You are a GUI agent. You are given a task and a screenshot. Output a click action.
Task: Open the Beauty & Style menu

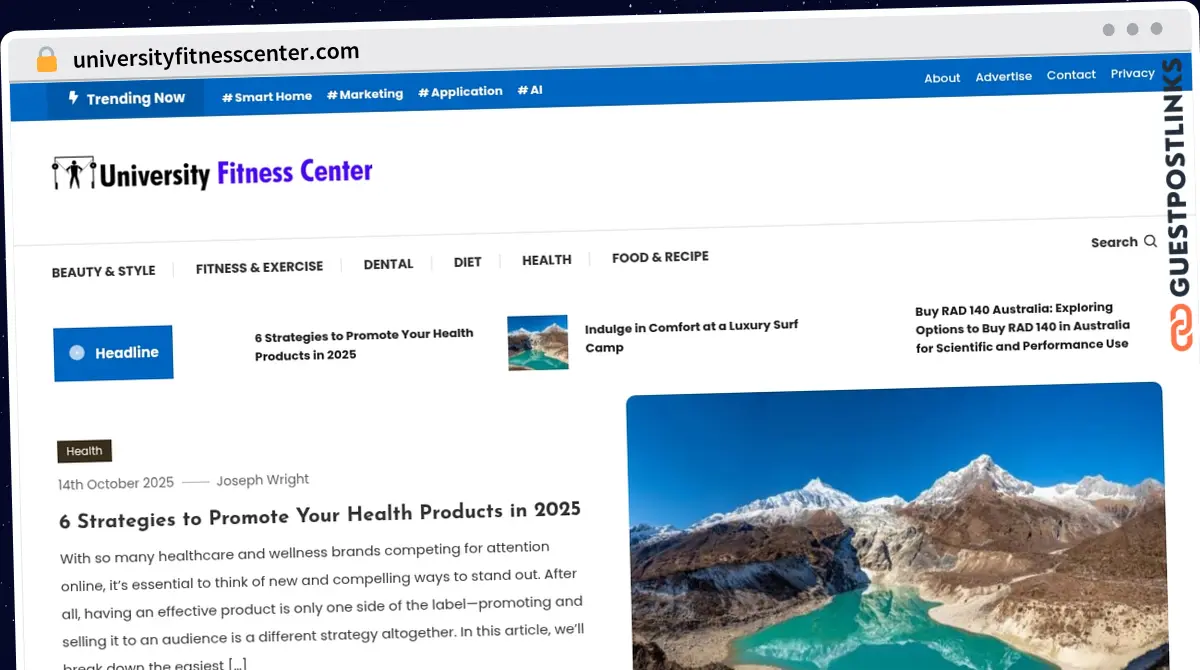[103, 271]
